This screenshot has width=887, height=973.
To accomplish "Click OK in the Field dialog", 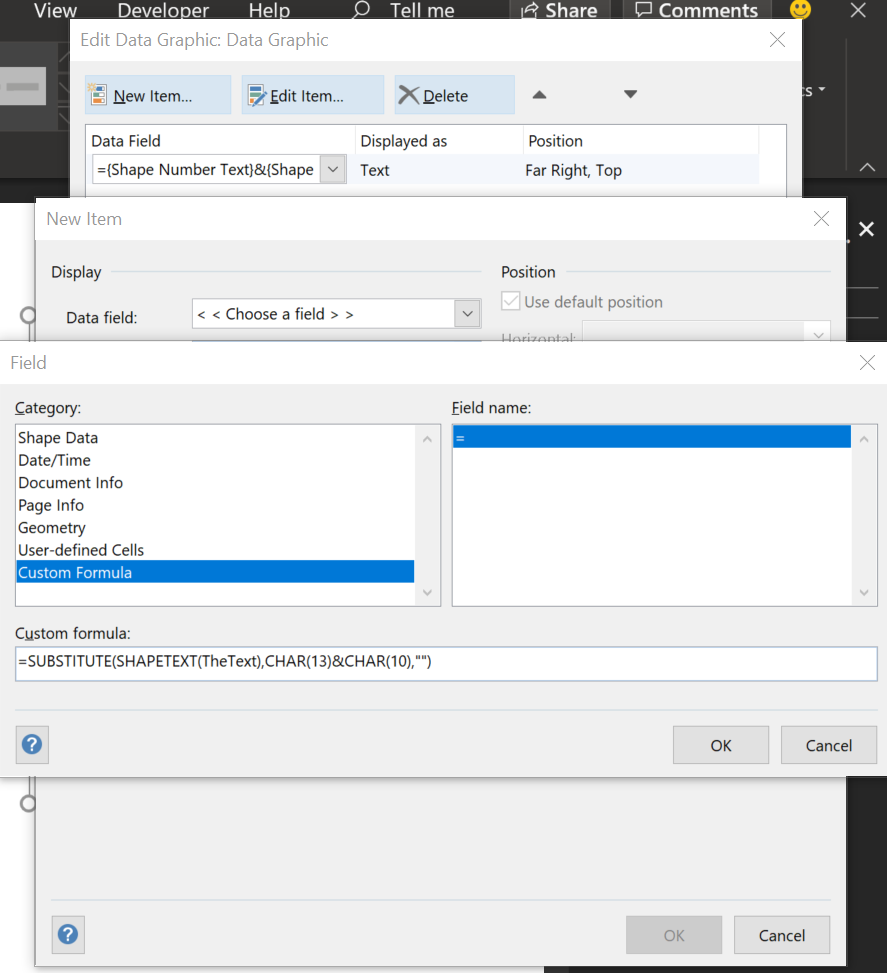I will tap(720, 744).
